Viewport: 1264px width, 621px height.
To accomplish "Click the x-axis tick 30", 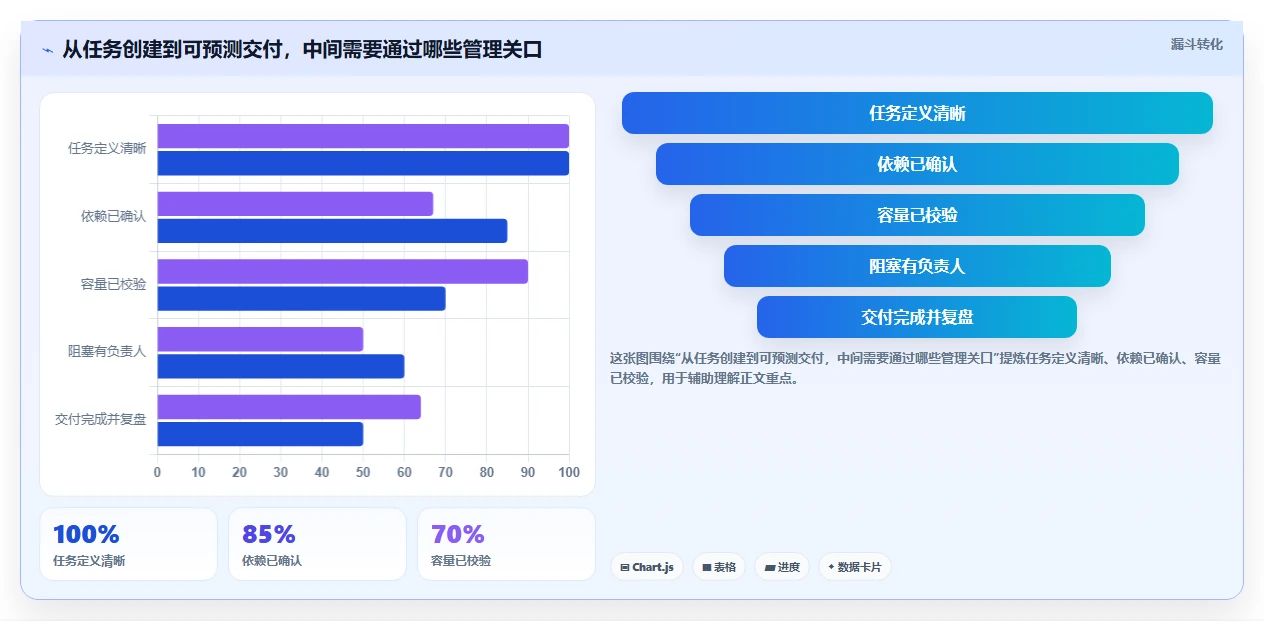I will tap(281, 472).
